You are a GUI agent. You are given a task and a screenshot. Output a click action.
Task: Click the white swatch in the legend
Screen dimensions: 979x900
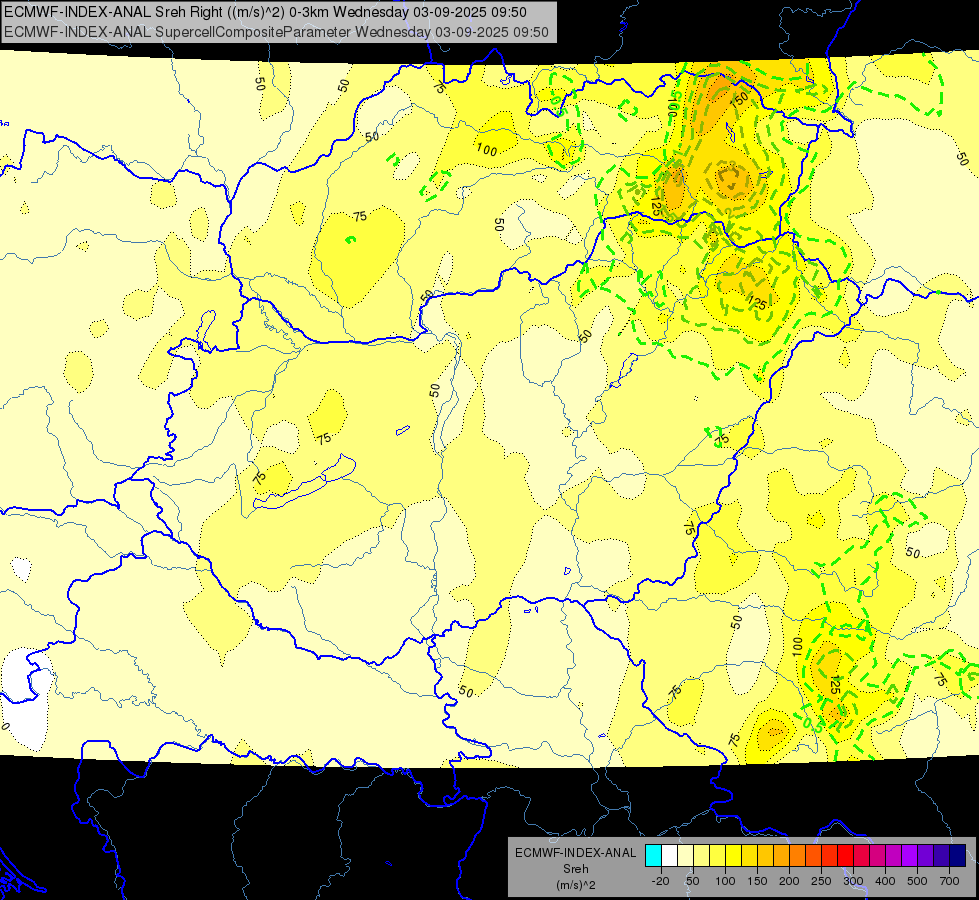[x=669, y=855]
